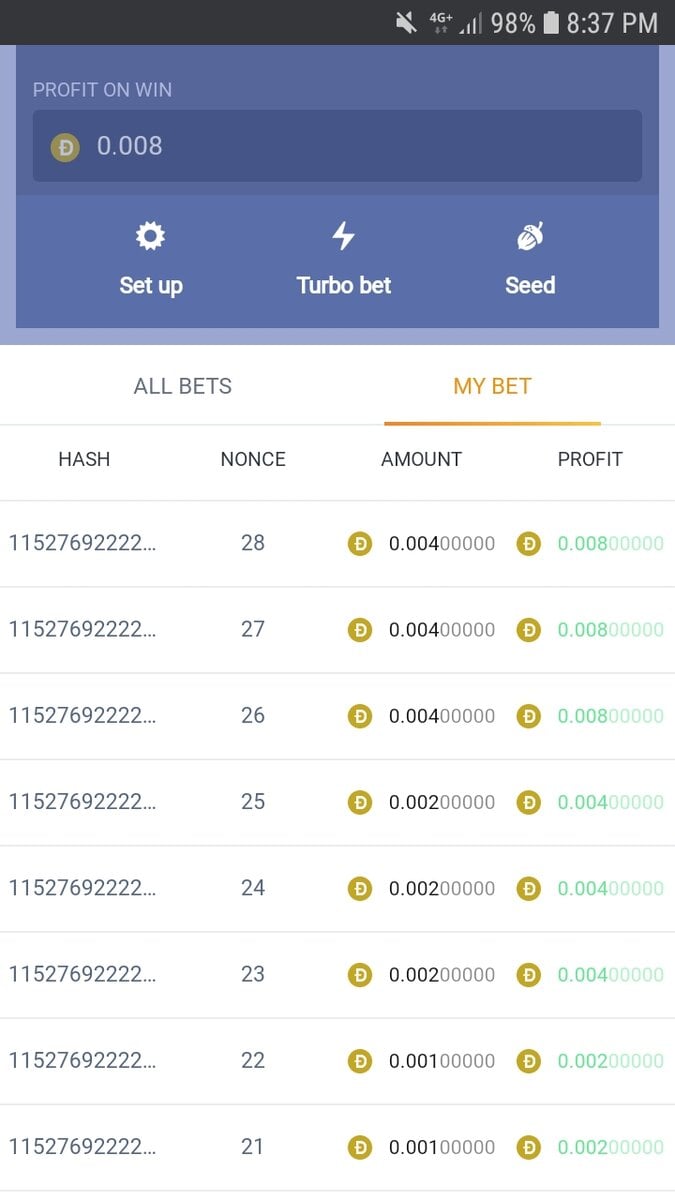Tap amount coin icon for nonce 28
Viewport: 675px width, 1200px height.
pyautogui.click(x=360, y=544)
